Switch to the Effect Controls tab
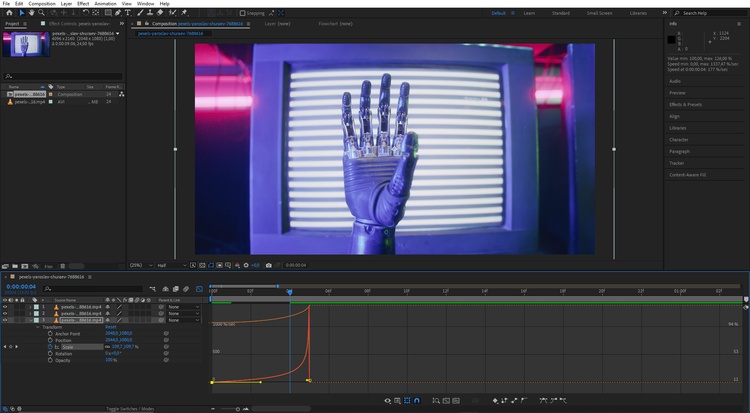750x413 pixels. click(79, 23)
